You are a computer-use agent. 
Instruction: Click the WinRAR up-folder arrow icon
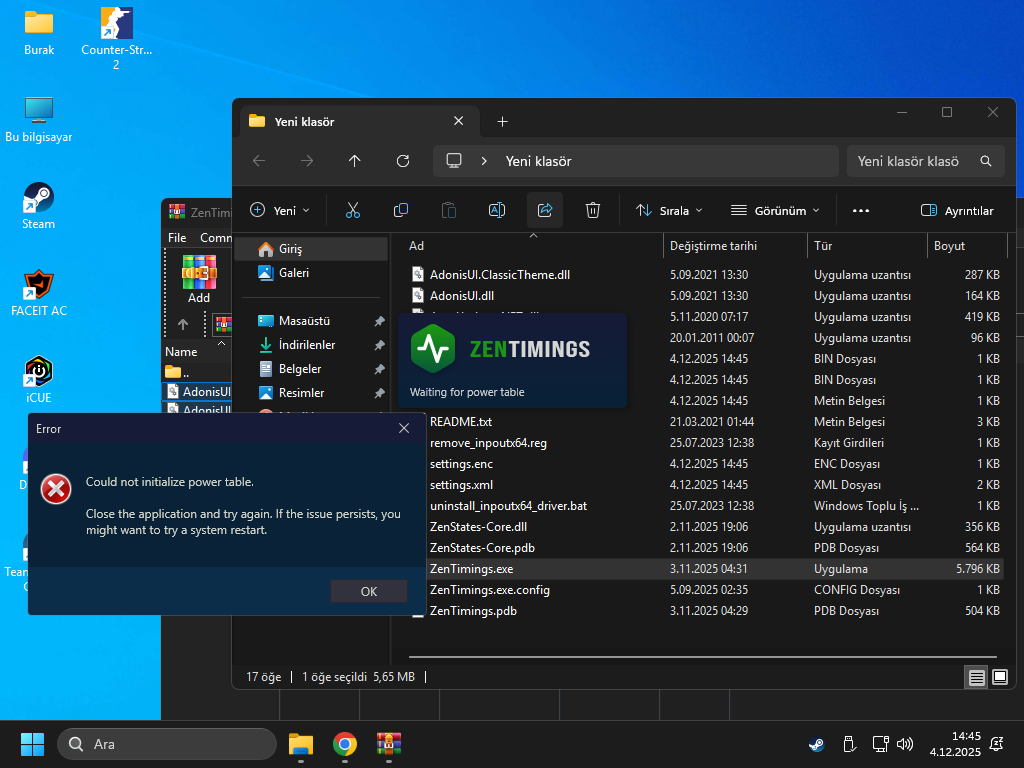[x=183, y=324]
